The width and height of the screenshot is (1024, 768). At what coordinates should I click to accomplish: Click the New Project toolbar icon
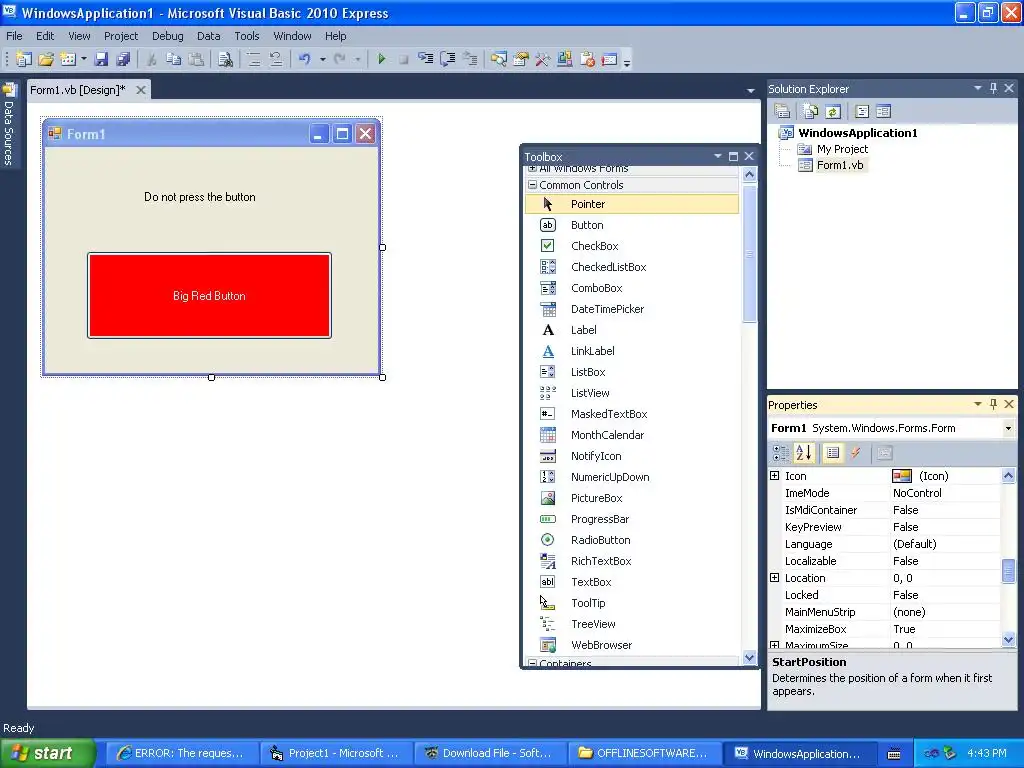(x=24, y=59)
